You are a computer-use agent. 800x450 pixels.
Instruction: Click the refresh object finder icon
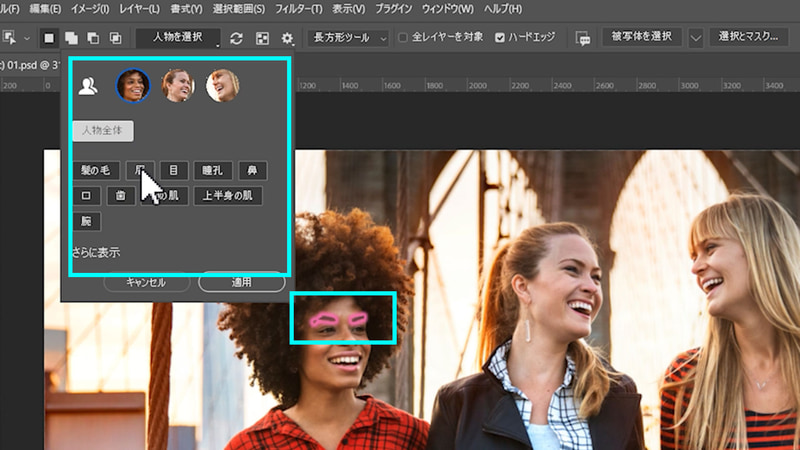236,38
